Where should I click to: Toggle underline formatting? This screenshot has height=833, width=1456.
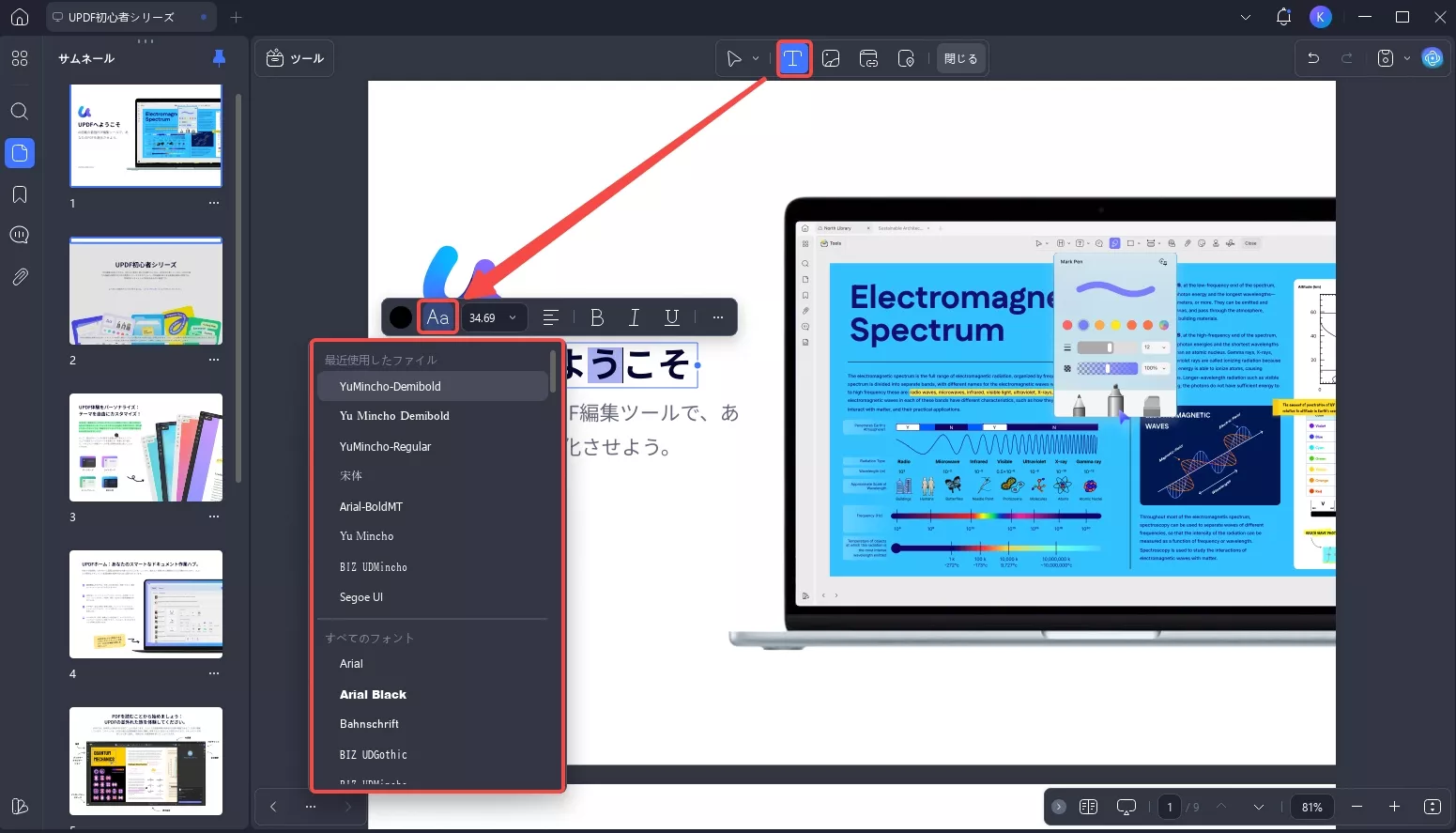[672, 317]
